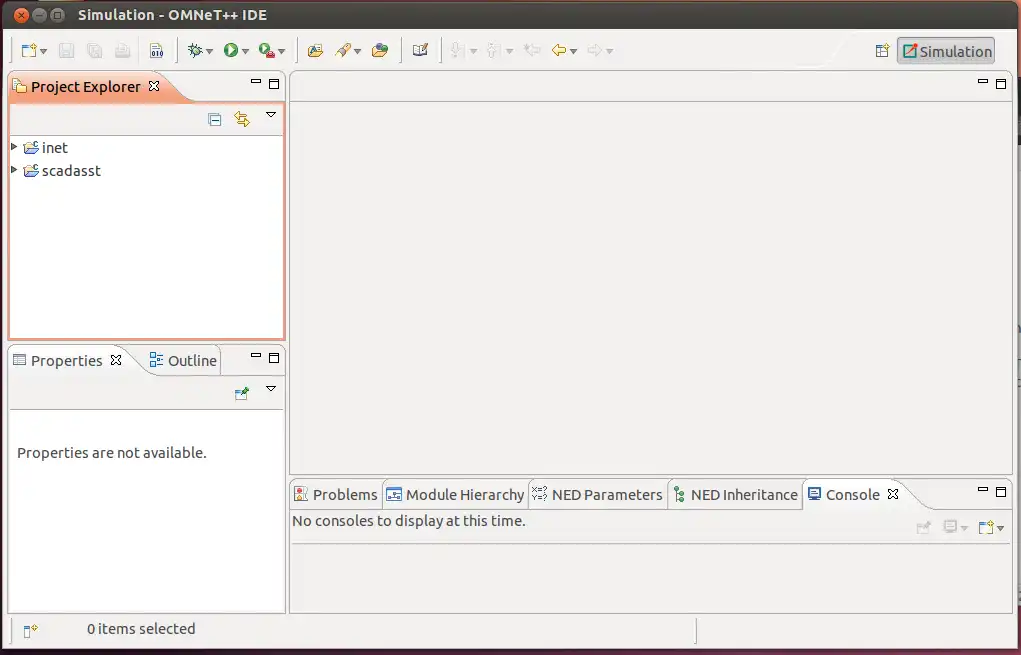Open the Back history dropdown arrow
Viewport: 1021px width, 655px height.
pyautogui.click(x=574, y=51)
